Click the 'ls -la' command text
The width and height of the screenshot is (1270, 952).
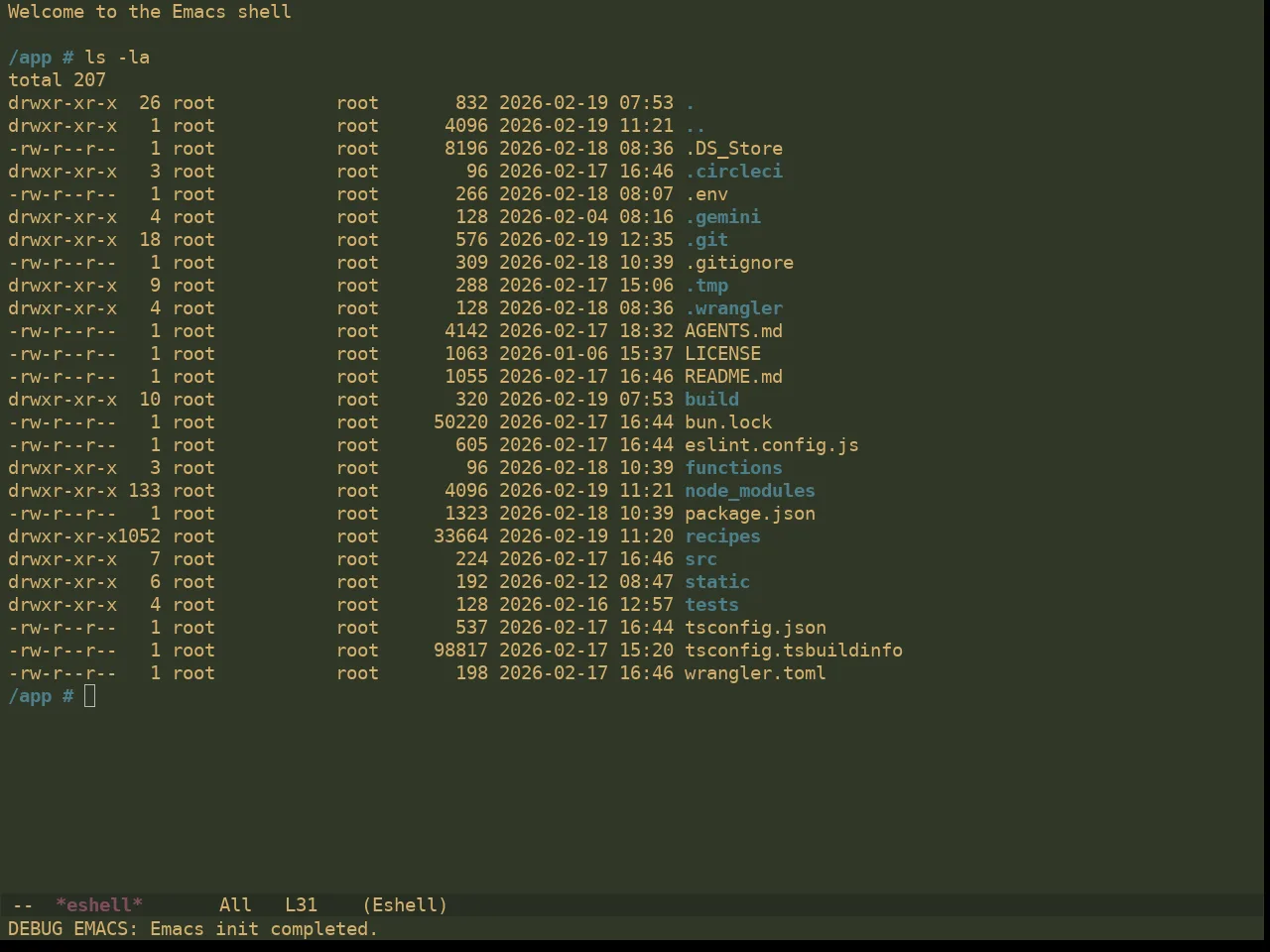[117, 58]
